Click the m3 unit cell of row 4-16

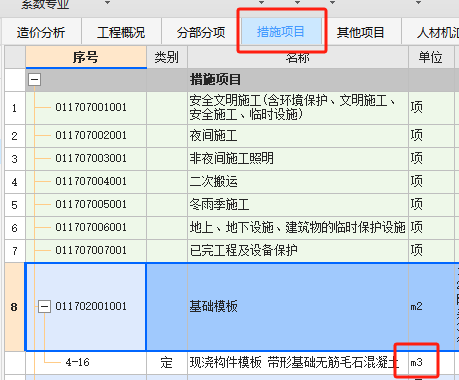coord(431,363)
